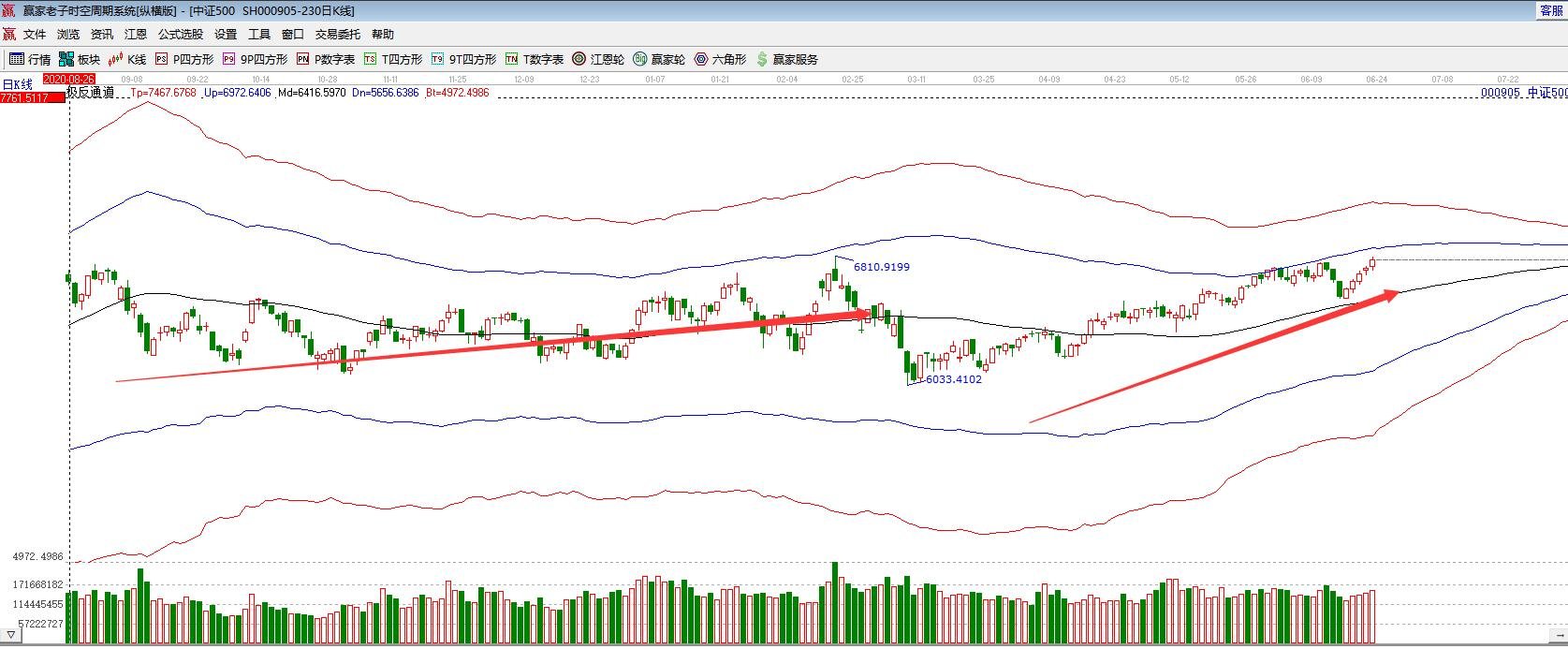Select the 07-22 date on time axis
This screenshot has height=649, width=1568.
click(1507, 80)
